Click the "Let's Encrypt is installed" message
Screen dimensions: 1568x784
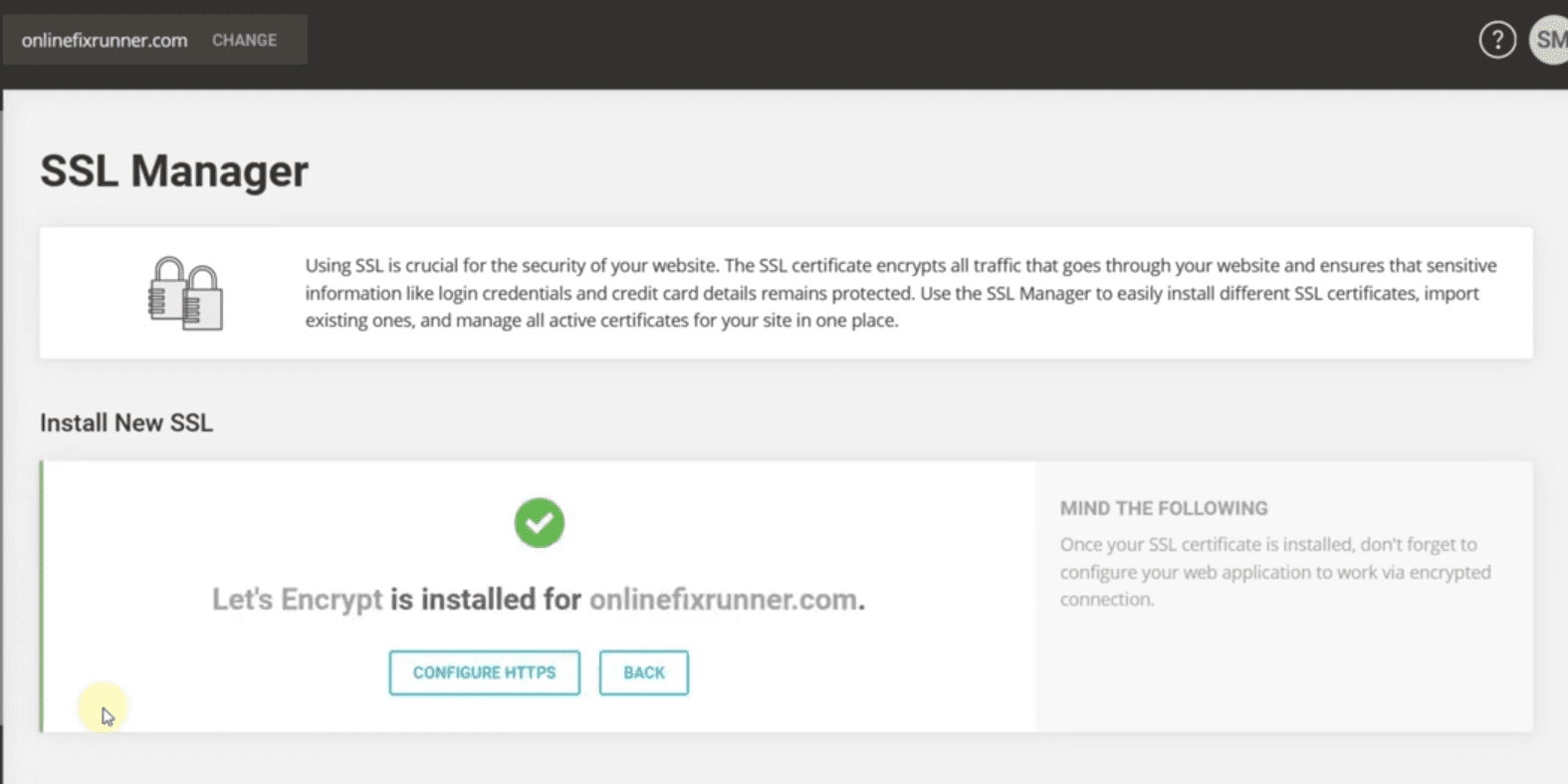coord(539,599)
